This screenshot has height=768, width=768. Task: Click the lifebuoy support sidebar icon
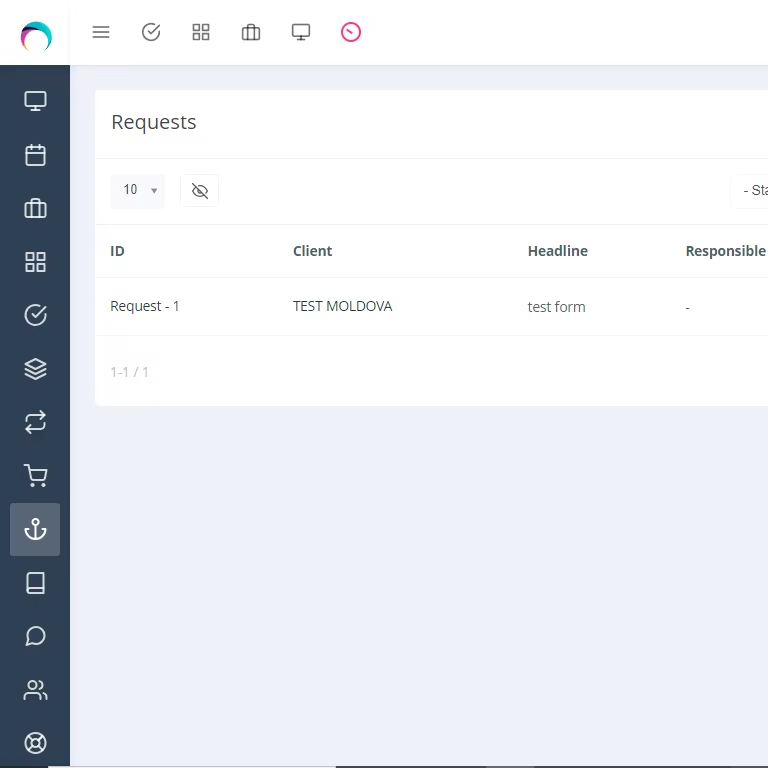(35, 743)
